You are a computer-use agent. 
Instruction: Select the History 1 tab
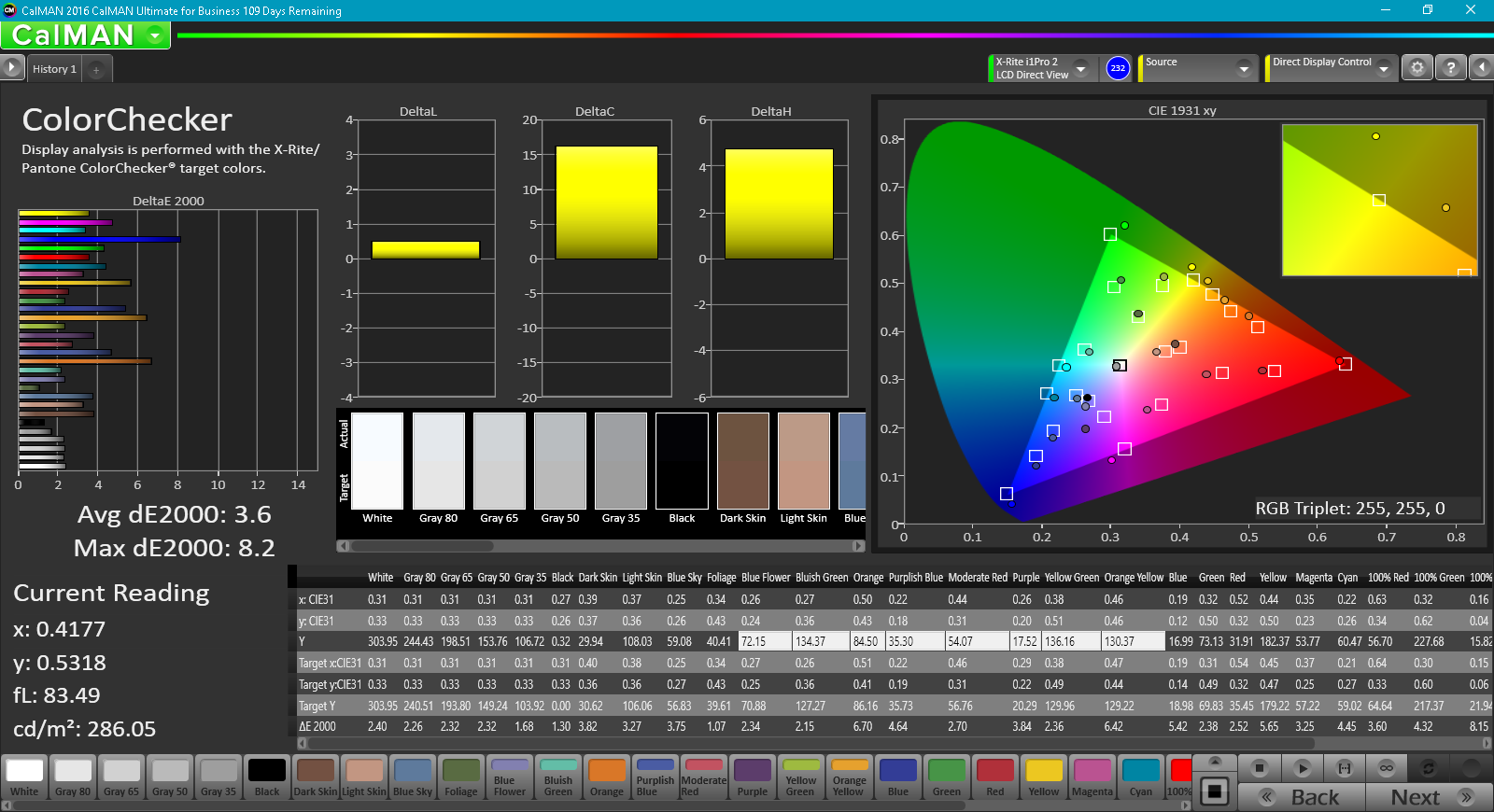pyautogui.click(x=54, y=69)
